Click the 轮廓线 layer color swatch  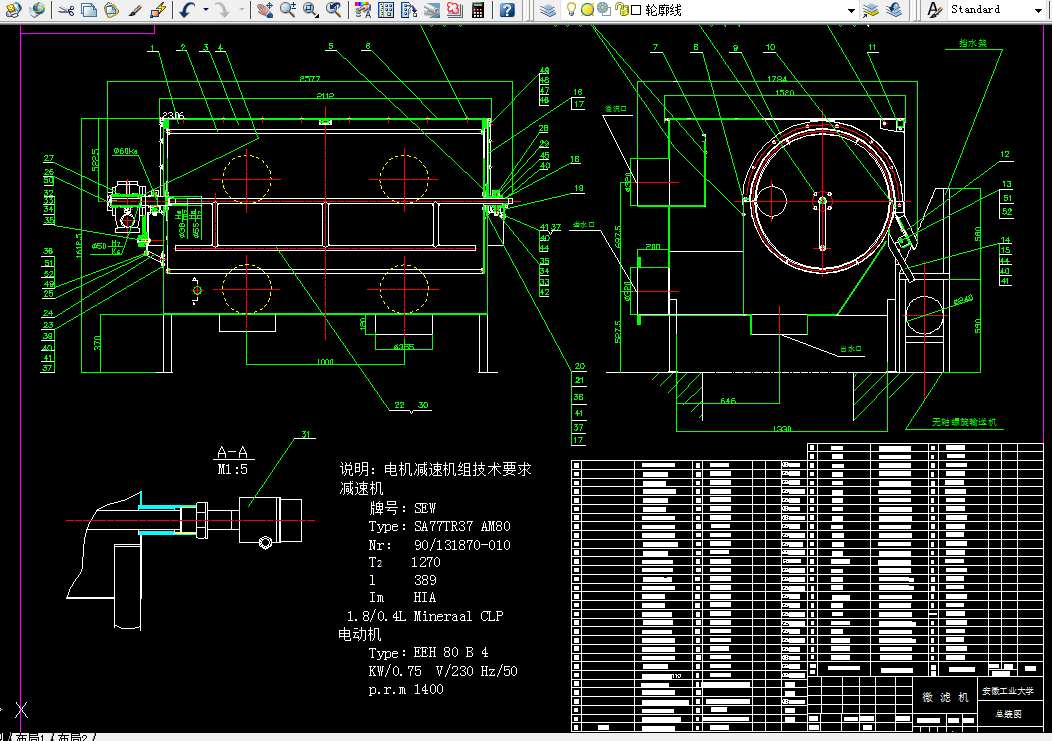tap(635, 10)
